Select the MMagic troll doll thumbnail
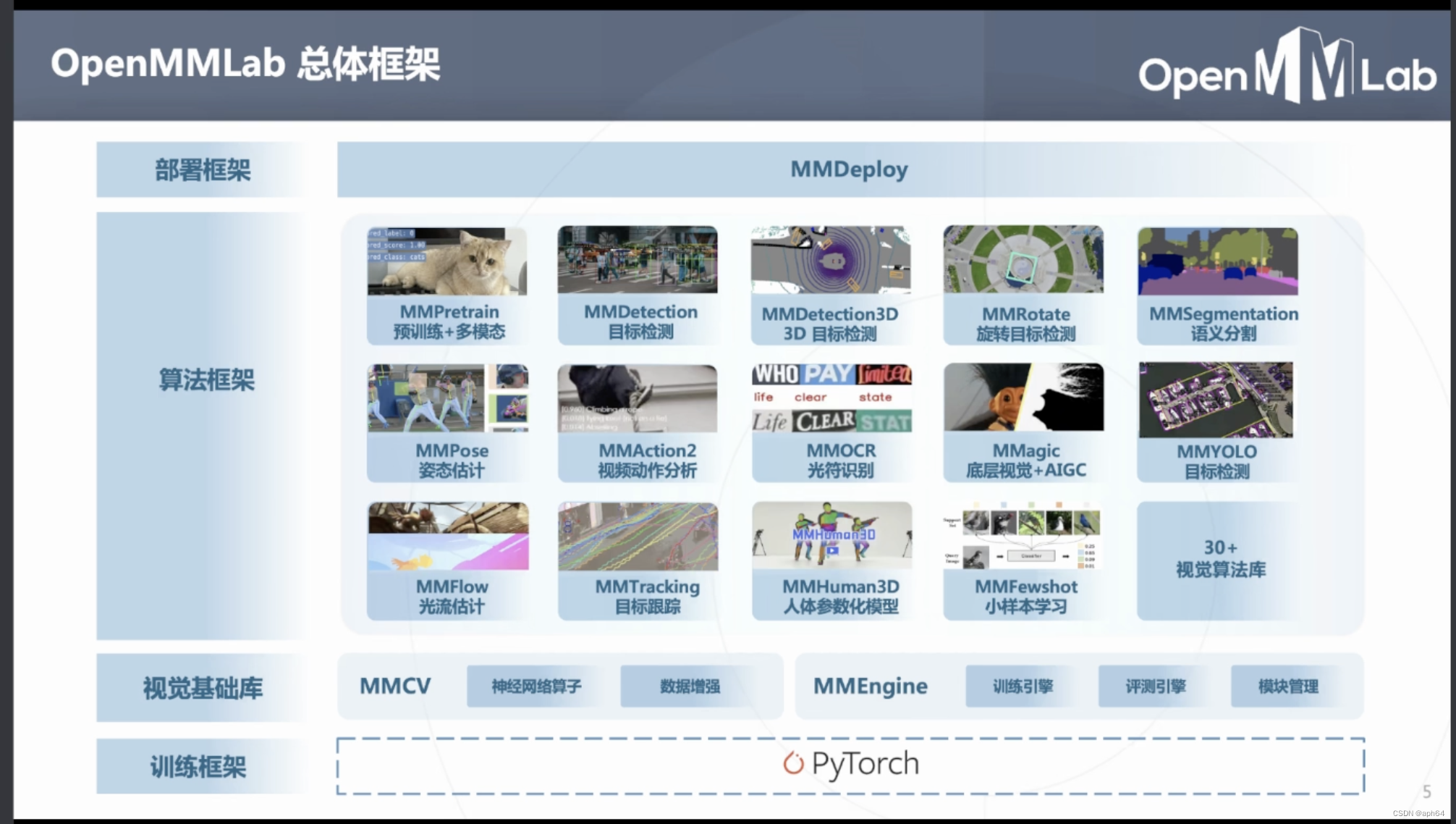This screenshot has width=1456, height=824. pyautogui.click(x=1024, y=397)
